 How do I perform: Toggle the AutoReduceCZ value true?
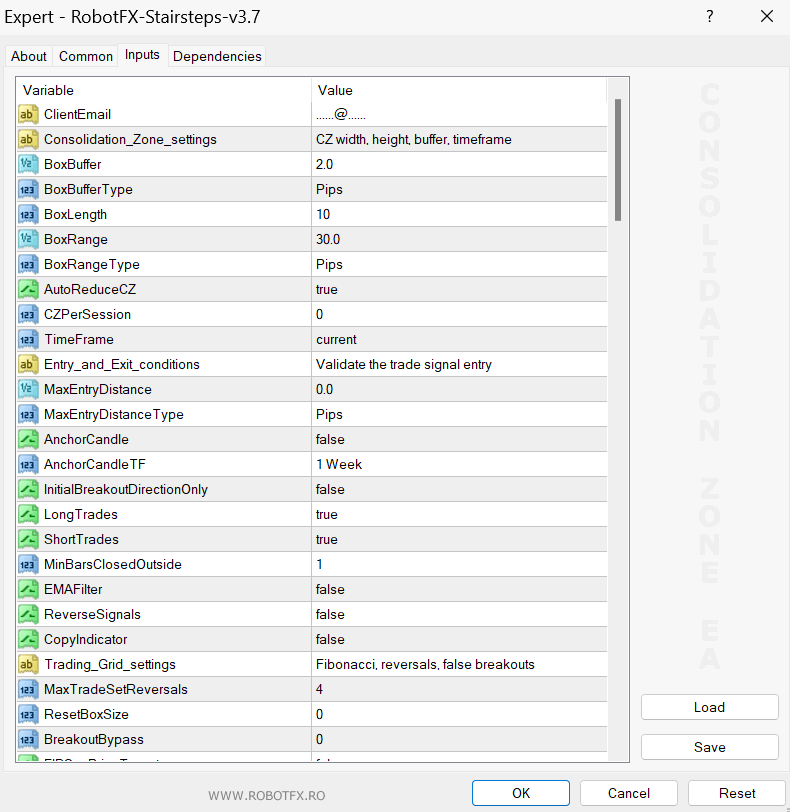pos(459,289)
